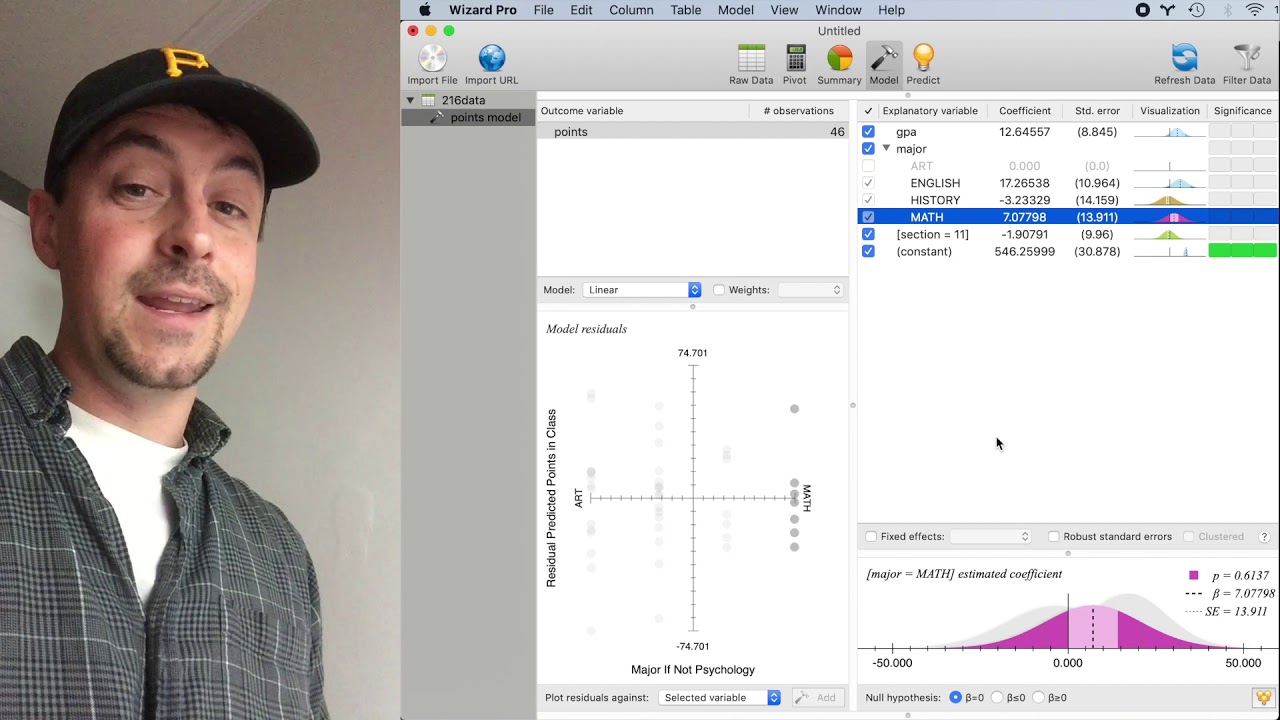Select the Model hammer tool
Image resolution: width=1280 pixels, height=720 pixels.
[x=884, y=65]
